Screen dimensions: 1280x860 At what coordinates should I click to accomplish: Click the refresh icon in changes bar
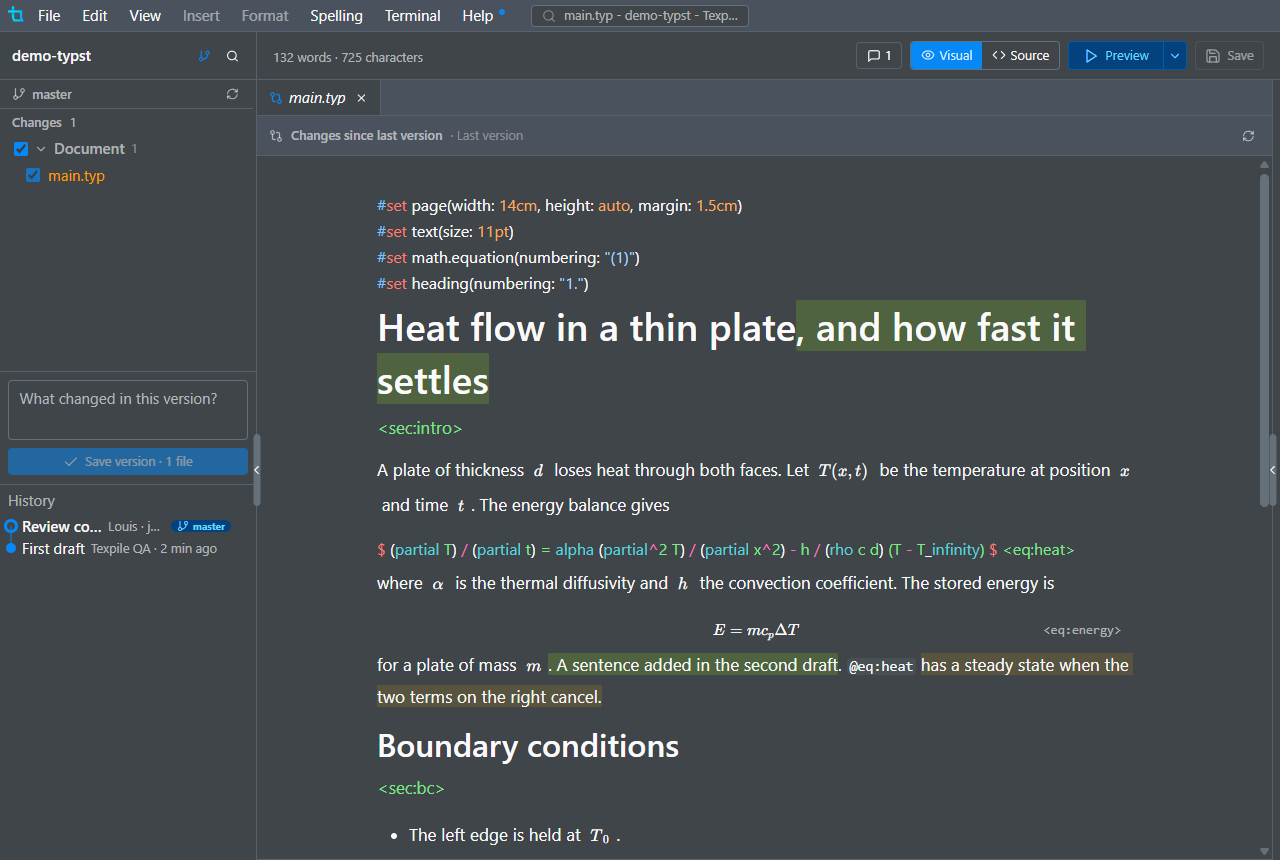[x=1248, y=136]
